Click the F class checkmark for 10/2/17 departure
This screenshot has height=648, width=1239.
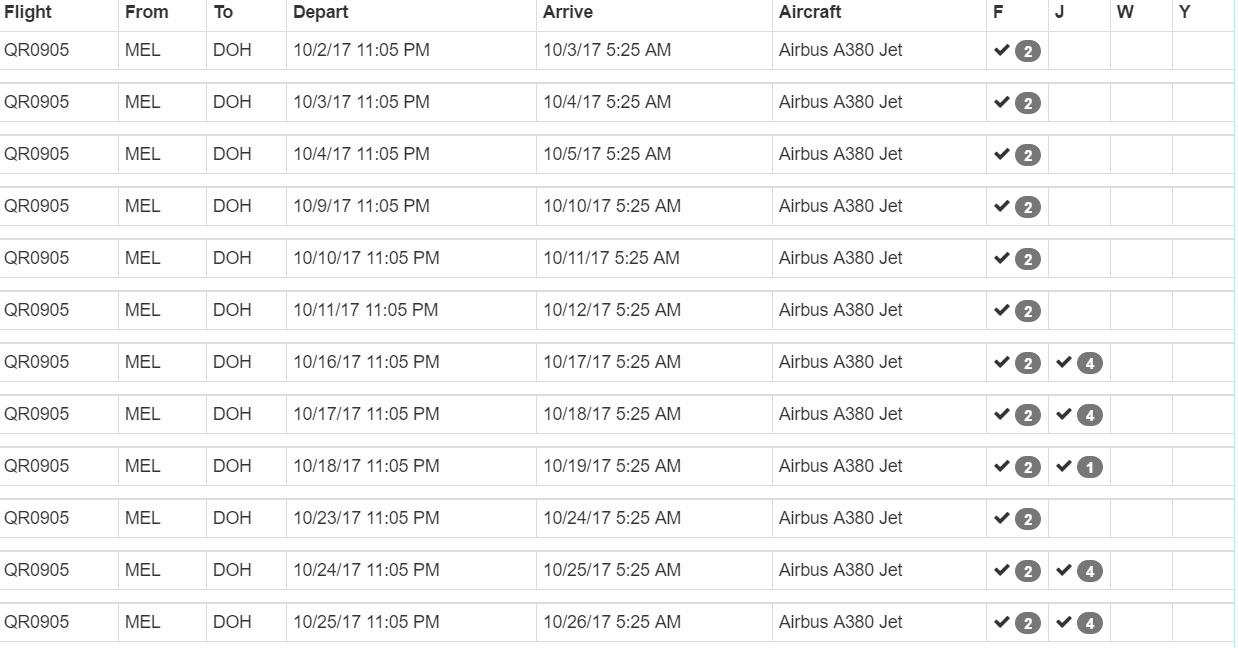[x=1001, y=49]
